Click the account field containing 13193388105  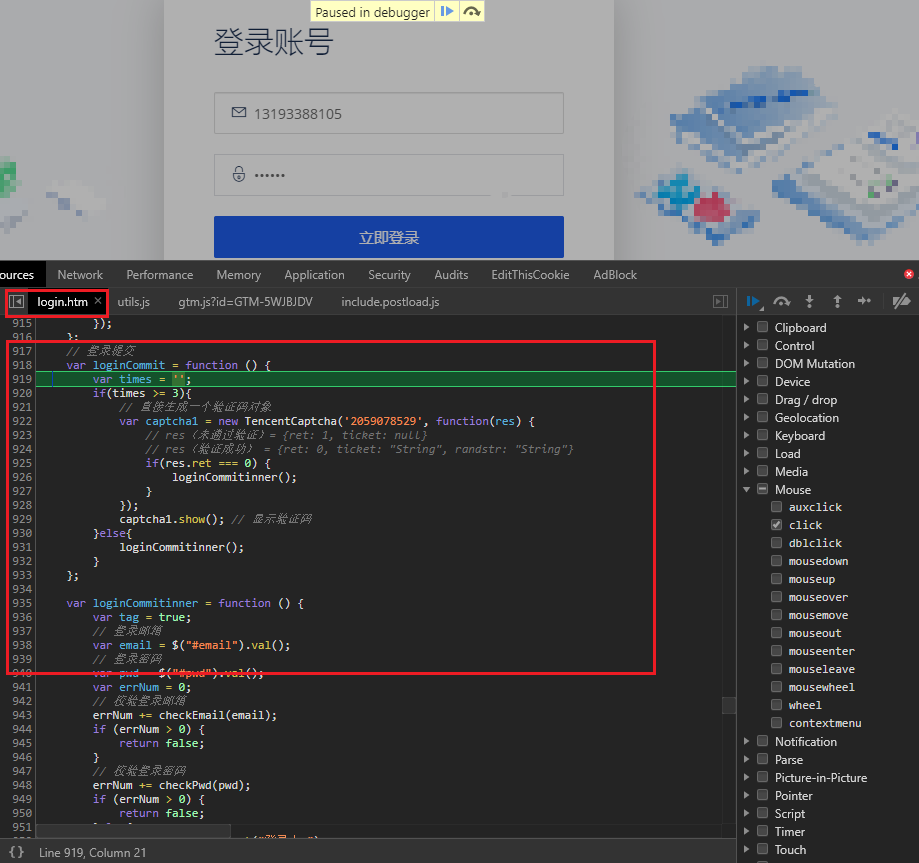[x=389, y=113]
